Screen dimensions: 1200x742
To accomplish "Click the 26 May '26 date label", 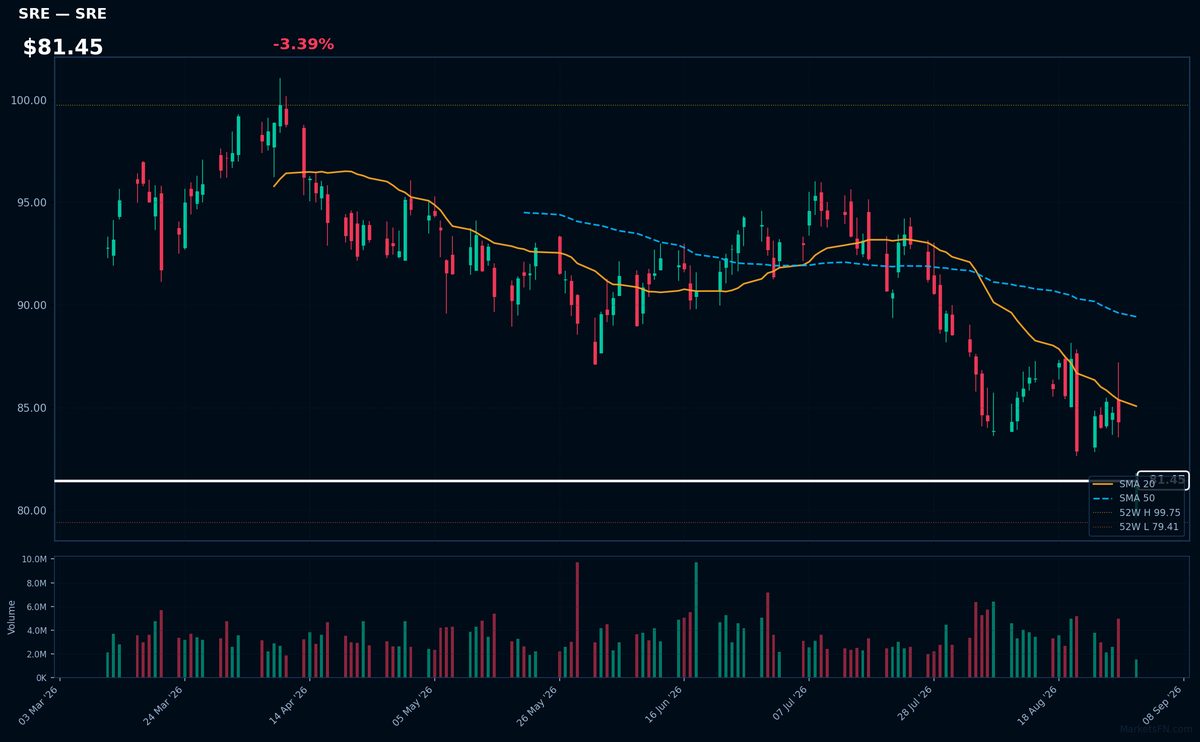I will (x=539, y=706).
